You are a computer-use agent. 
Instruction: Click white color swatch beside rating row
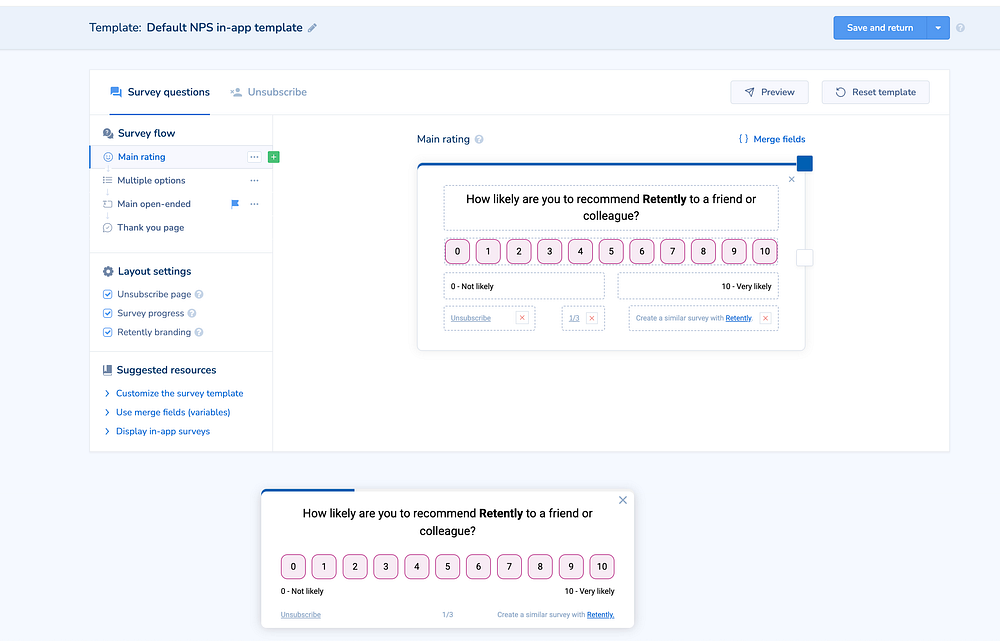[x=805, y=258]
